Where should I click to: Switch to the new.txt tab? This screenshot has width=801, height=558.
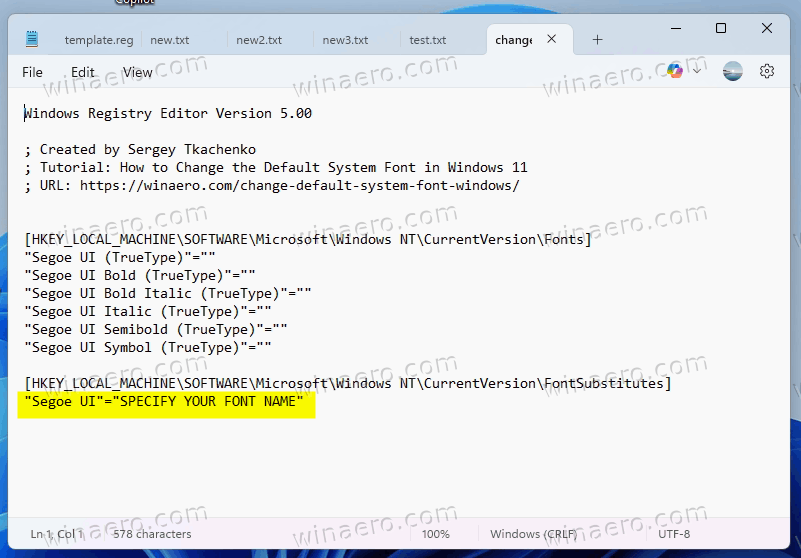(x=170, y=40)
